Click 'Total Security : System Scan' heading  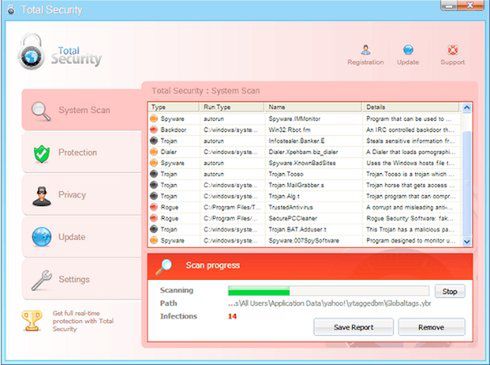point(206,91)
